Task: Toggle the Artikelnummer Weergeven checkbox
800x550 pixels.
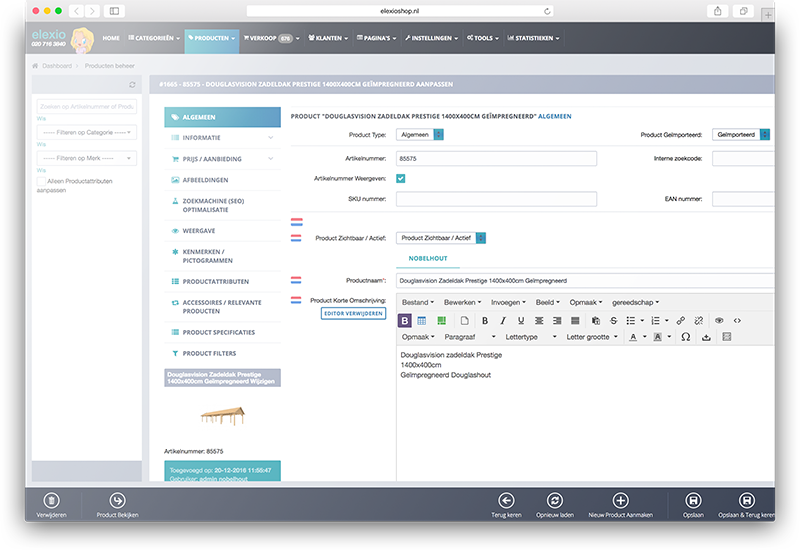Action: click(x=401, y=179)
